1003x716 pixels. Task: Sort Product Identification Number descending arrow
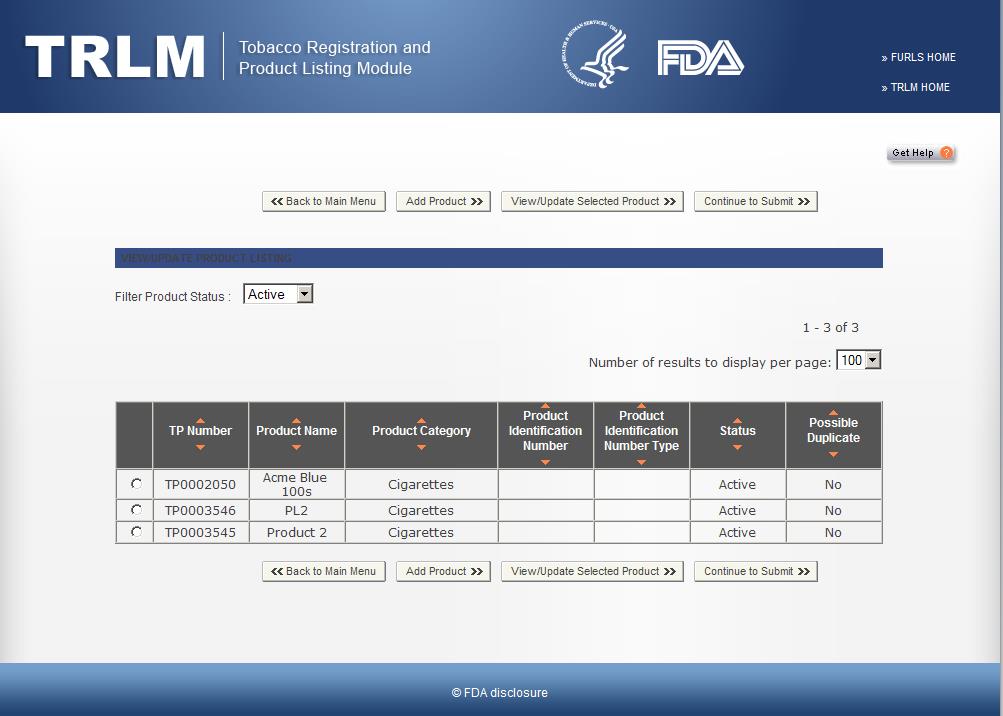point(545,462)
